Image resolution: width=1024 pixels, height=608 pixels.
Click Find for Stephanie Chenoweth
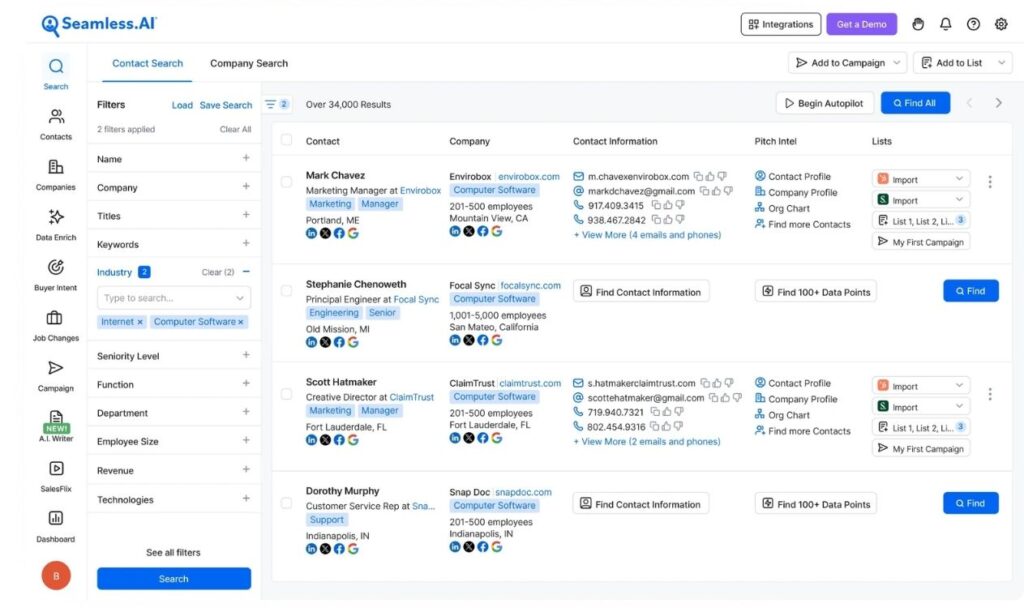(x=970, y=291)
